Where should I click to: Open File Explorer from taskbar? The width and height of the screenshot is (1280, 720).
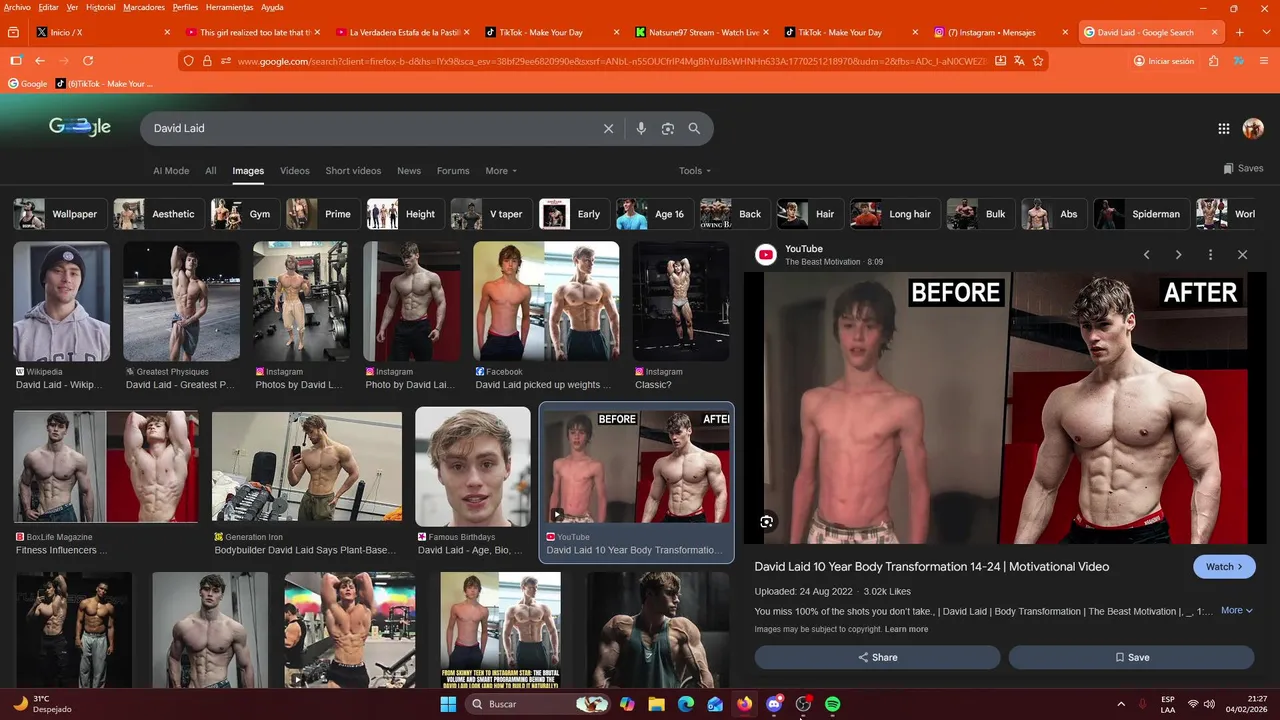[656, 704]
